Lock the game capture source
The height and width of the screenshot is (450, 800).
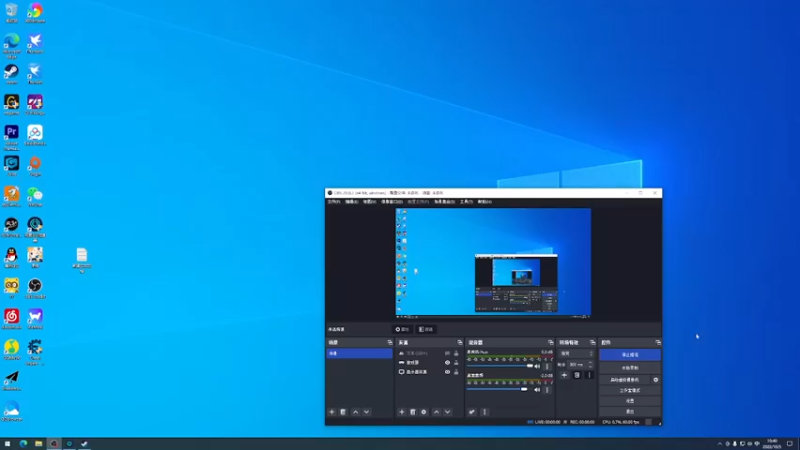[456, 363]
